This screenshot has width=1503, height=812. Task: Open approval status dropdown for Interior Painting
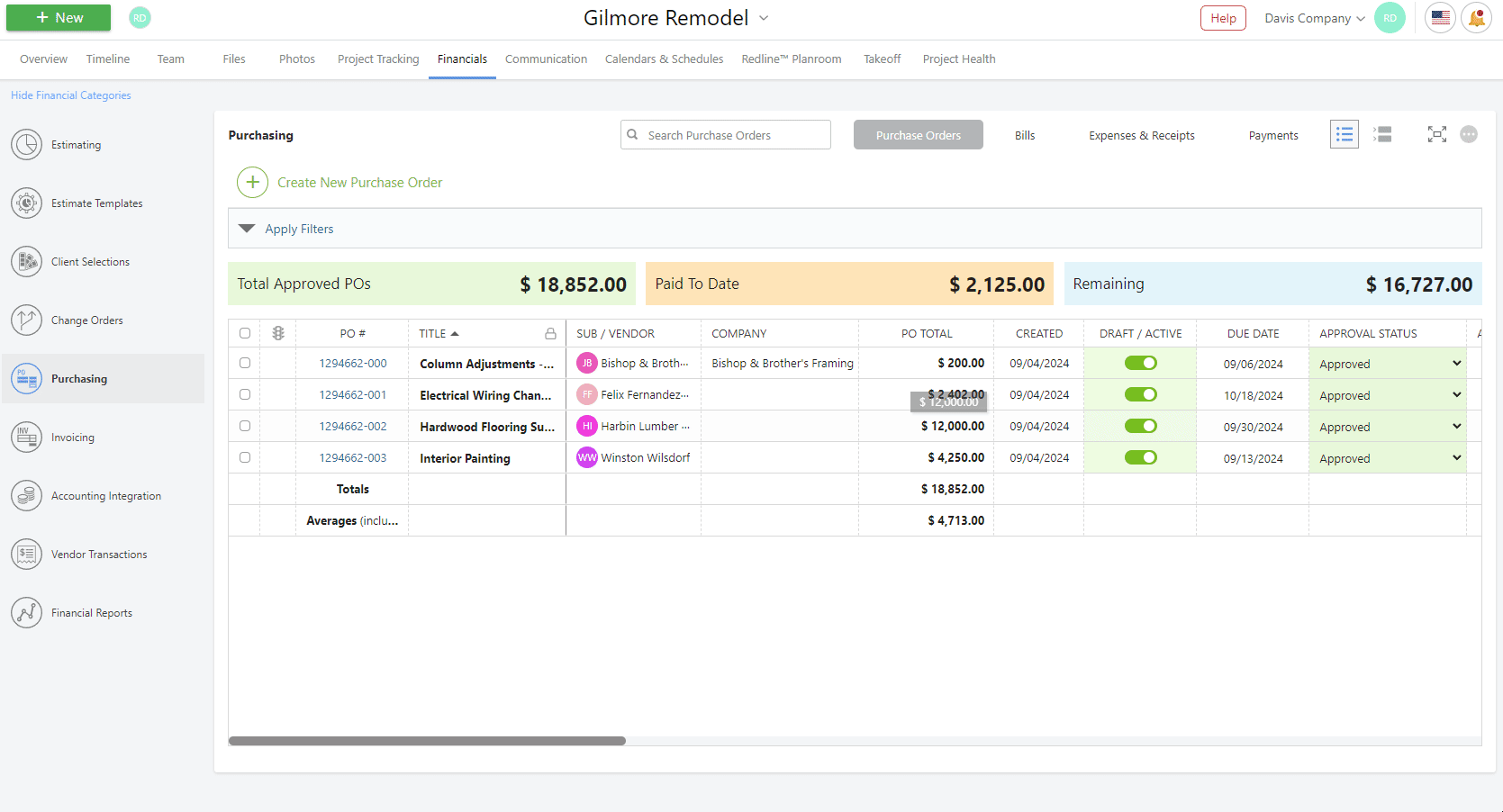1388,458
